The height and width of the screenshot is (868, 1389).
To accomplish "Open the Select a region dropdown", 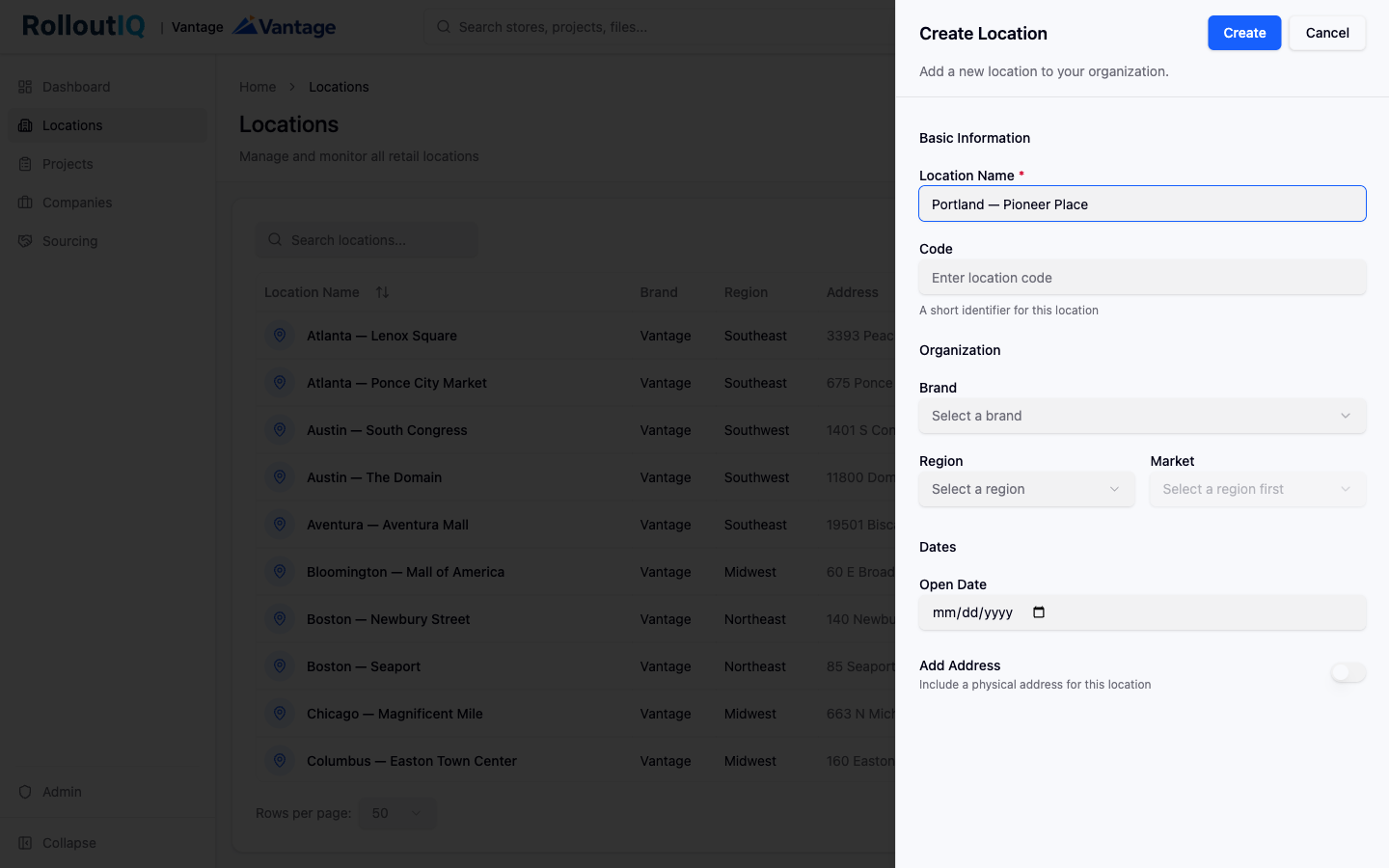I will [1026, 489].
